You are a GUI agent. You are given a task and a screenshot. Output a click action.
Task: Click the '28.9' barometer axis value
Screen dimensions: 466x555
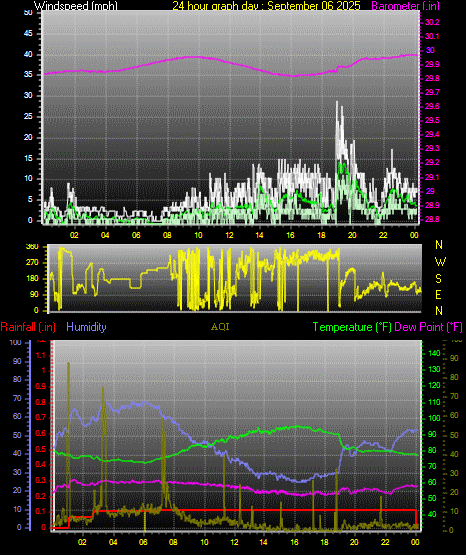432,205
